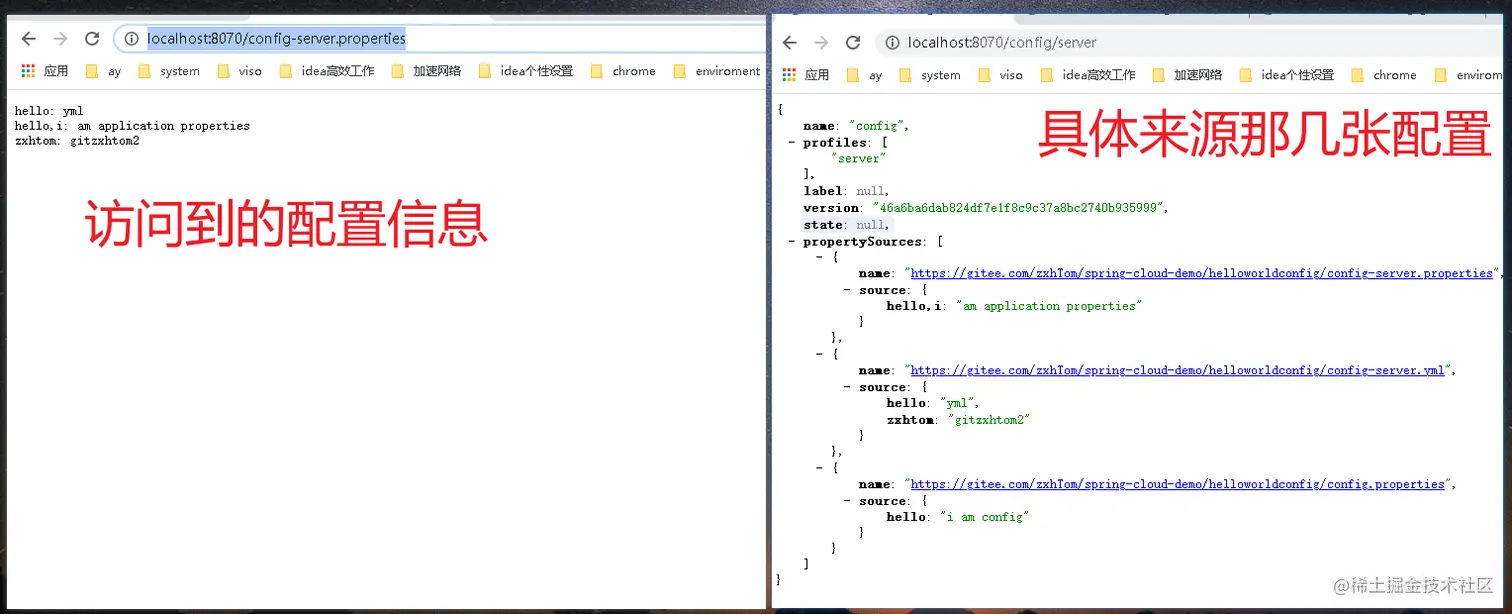Viewport: 1512px width, 614px height.
Task: Collapse source containing zxhtom key
Action: tap(848, 387)
